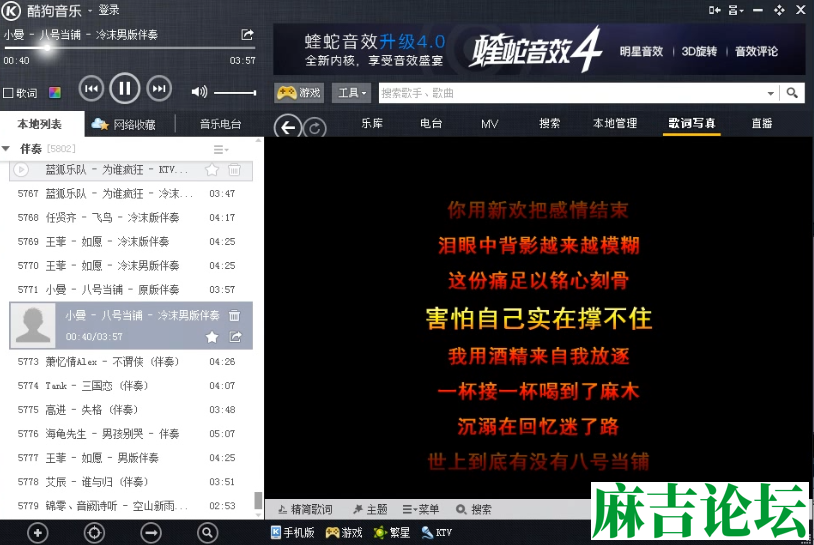814x545 pixels.
Task: Skip to the previous track
Action: (91, 89)
